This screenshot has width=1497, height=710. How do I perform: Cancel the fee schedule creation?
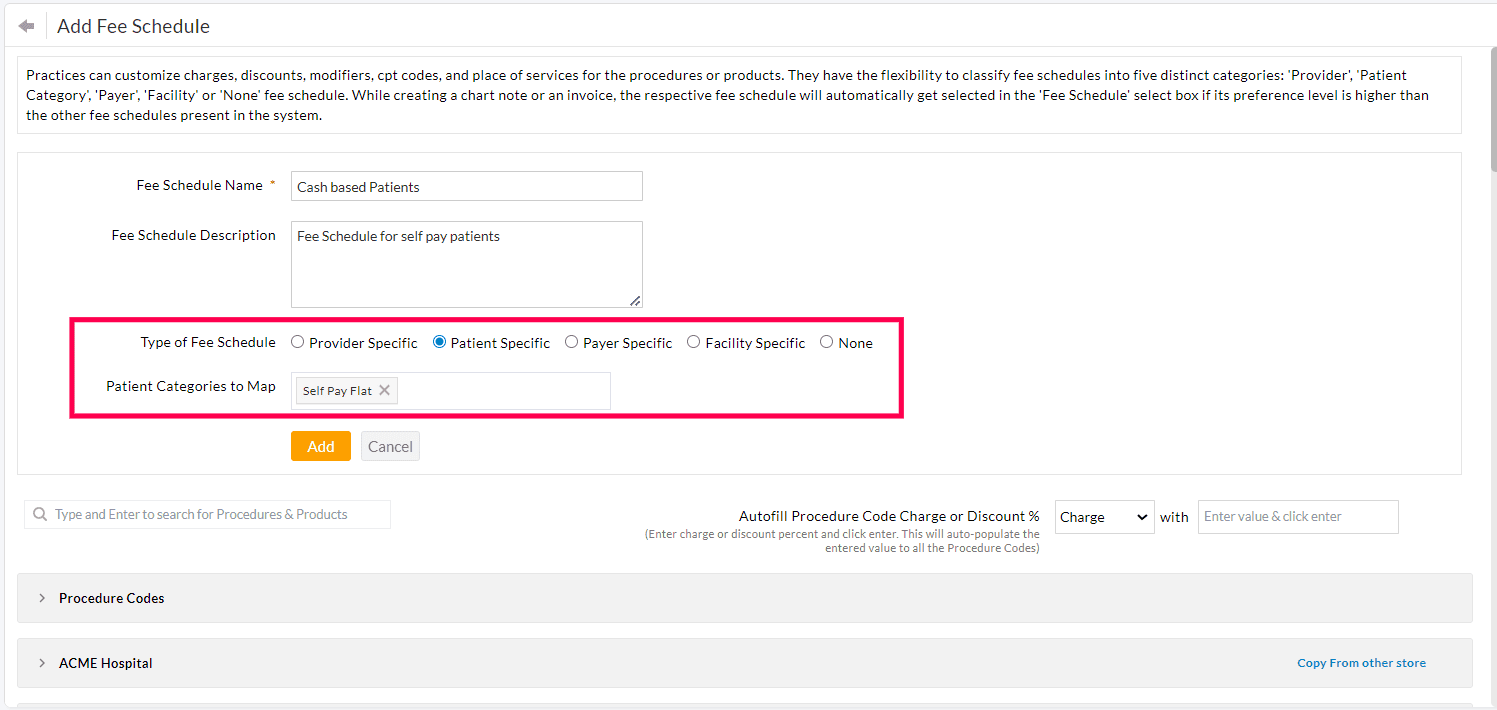[389, 446]
